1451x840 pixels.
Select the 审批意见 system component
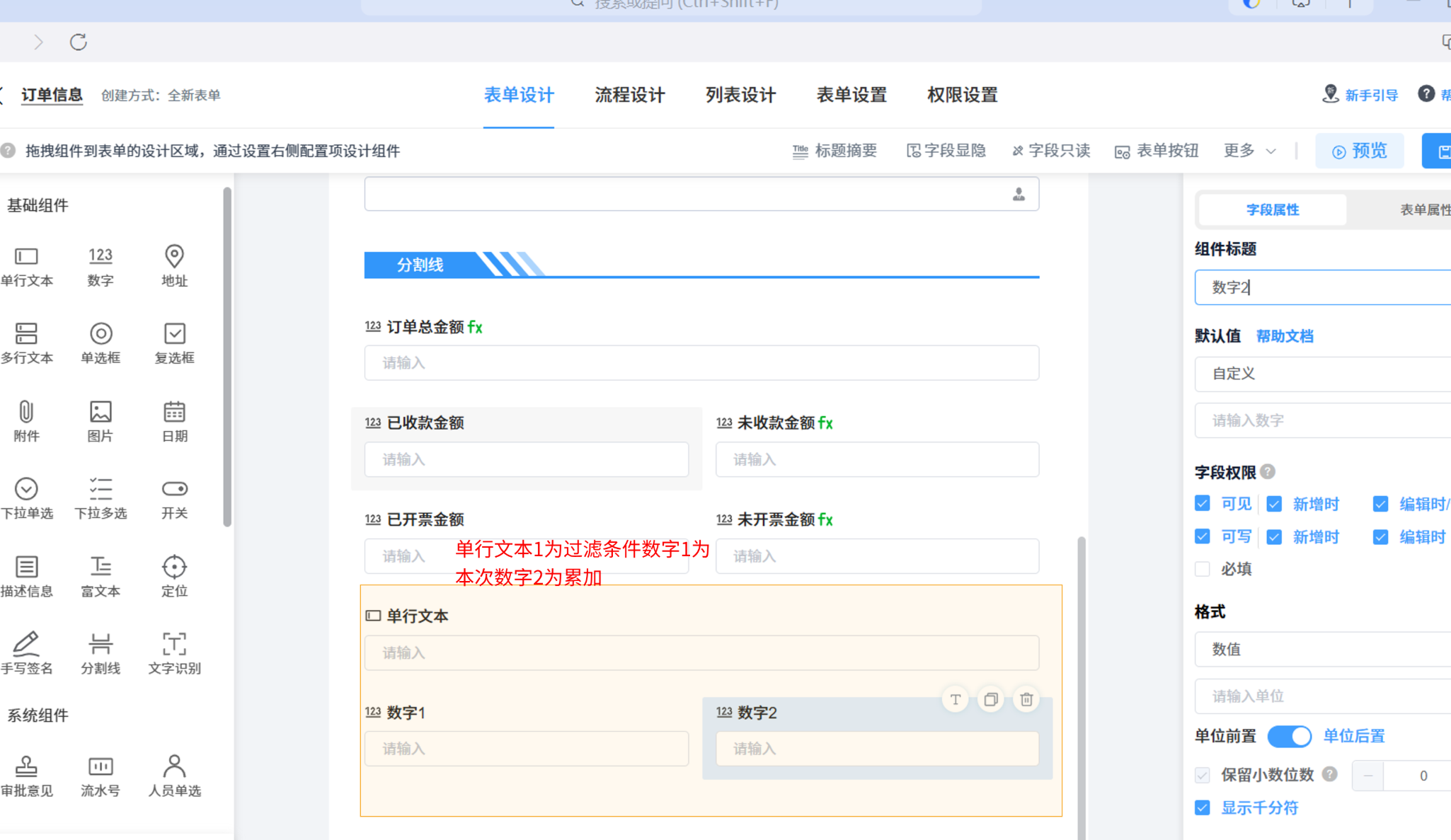click(x=26, y=776)
